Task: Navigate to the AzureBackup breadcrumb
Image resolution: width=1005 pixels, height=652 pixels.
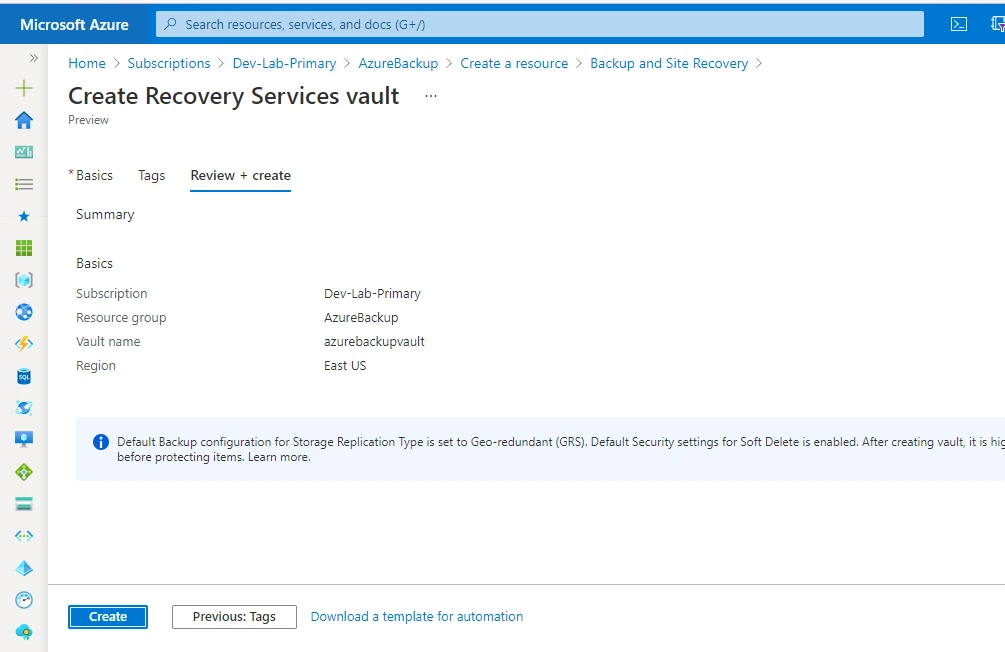Action: pyautogui.click(x=398, y=63)
